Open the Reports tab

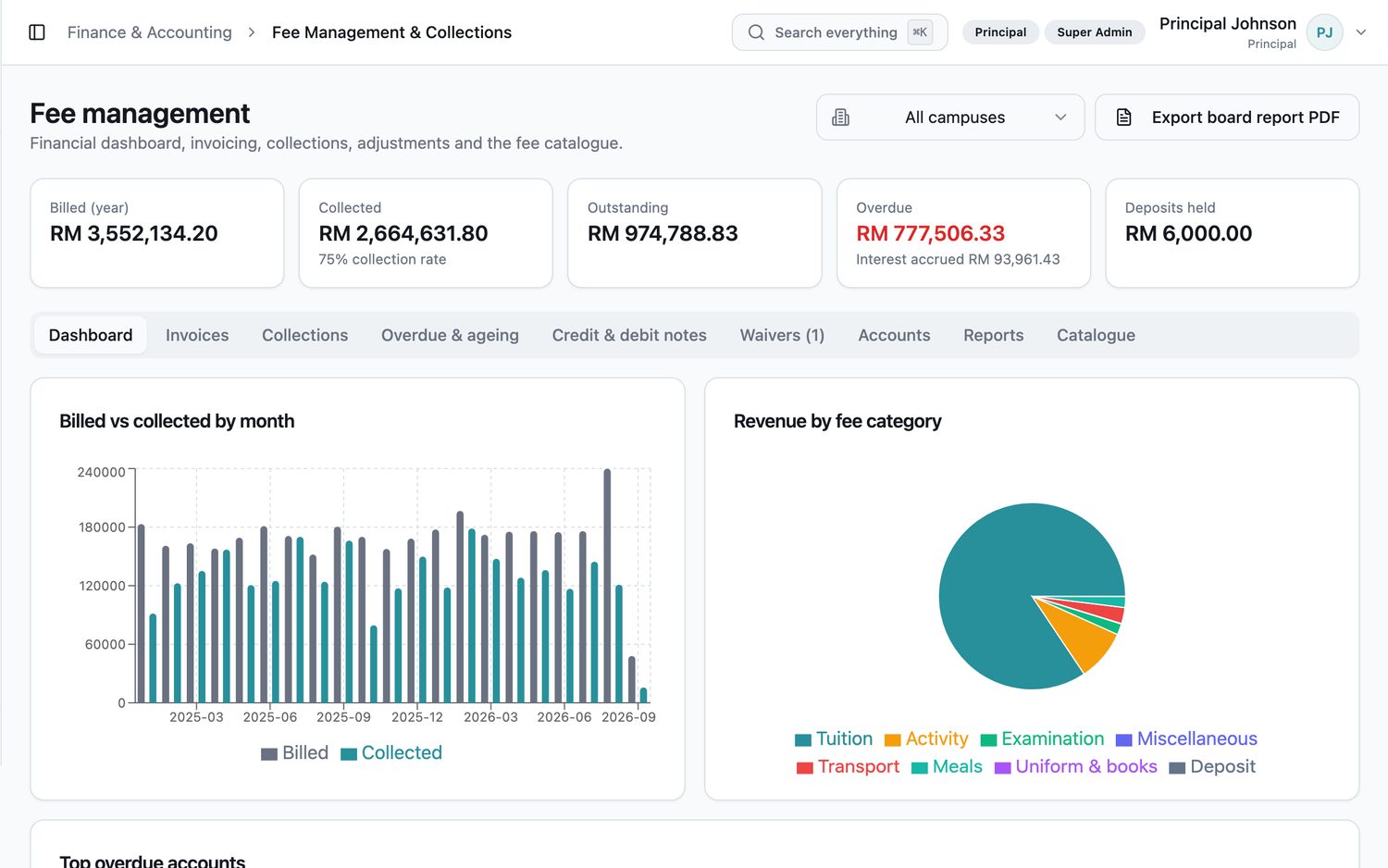tap(993, 335)
